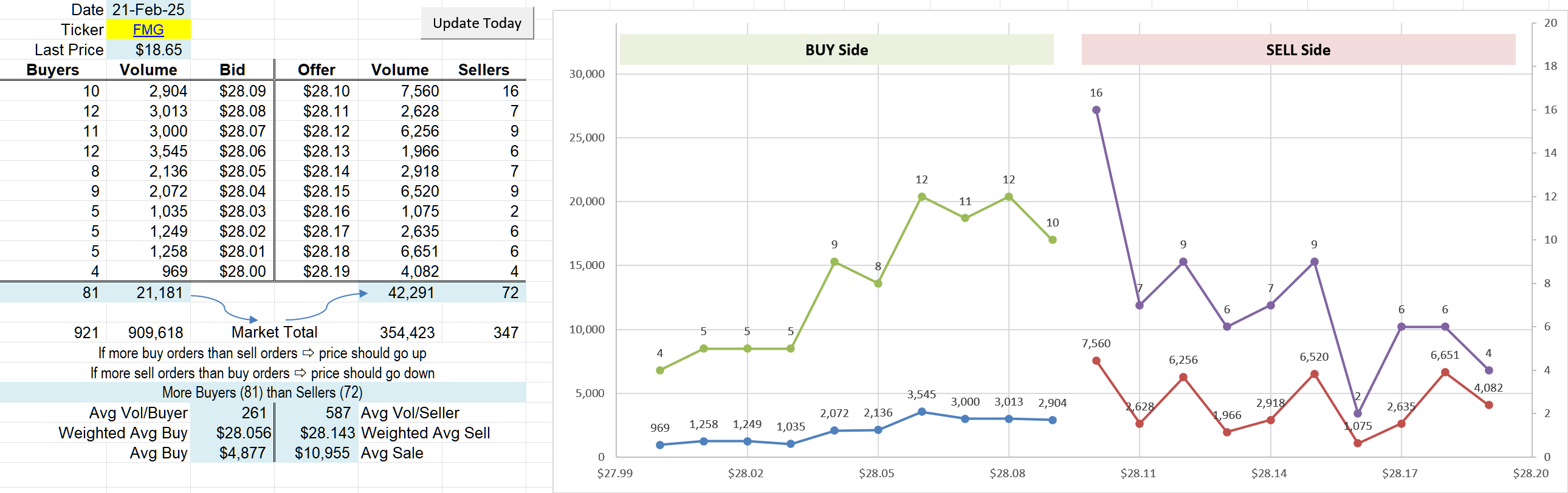Select total buy volume 21,181 cell
Screen dimensions: 1568x493
pyautogui.click(x=159, y=293)
